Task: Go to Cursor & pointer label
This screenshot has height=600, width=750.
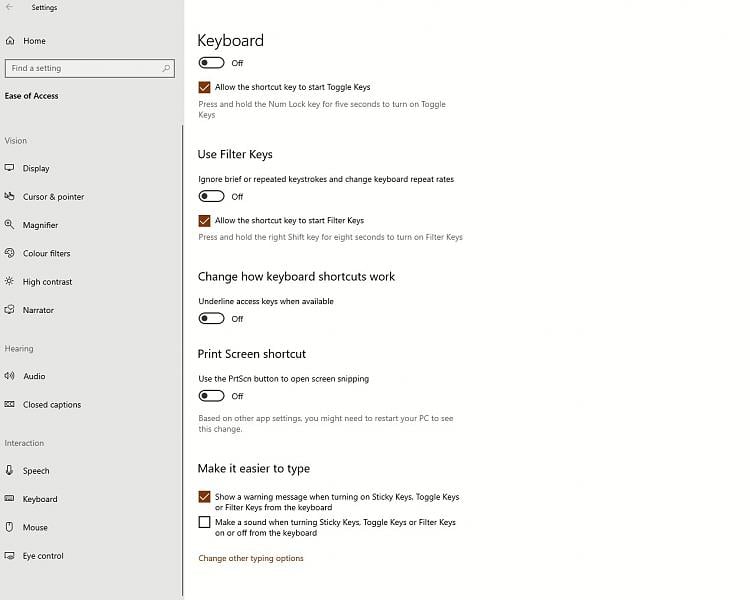Action: click(54, 197)
